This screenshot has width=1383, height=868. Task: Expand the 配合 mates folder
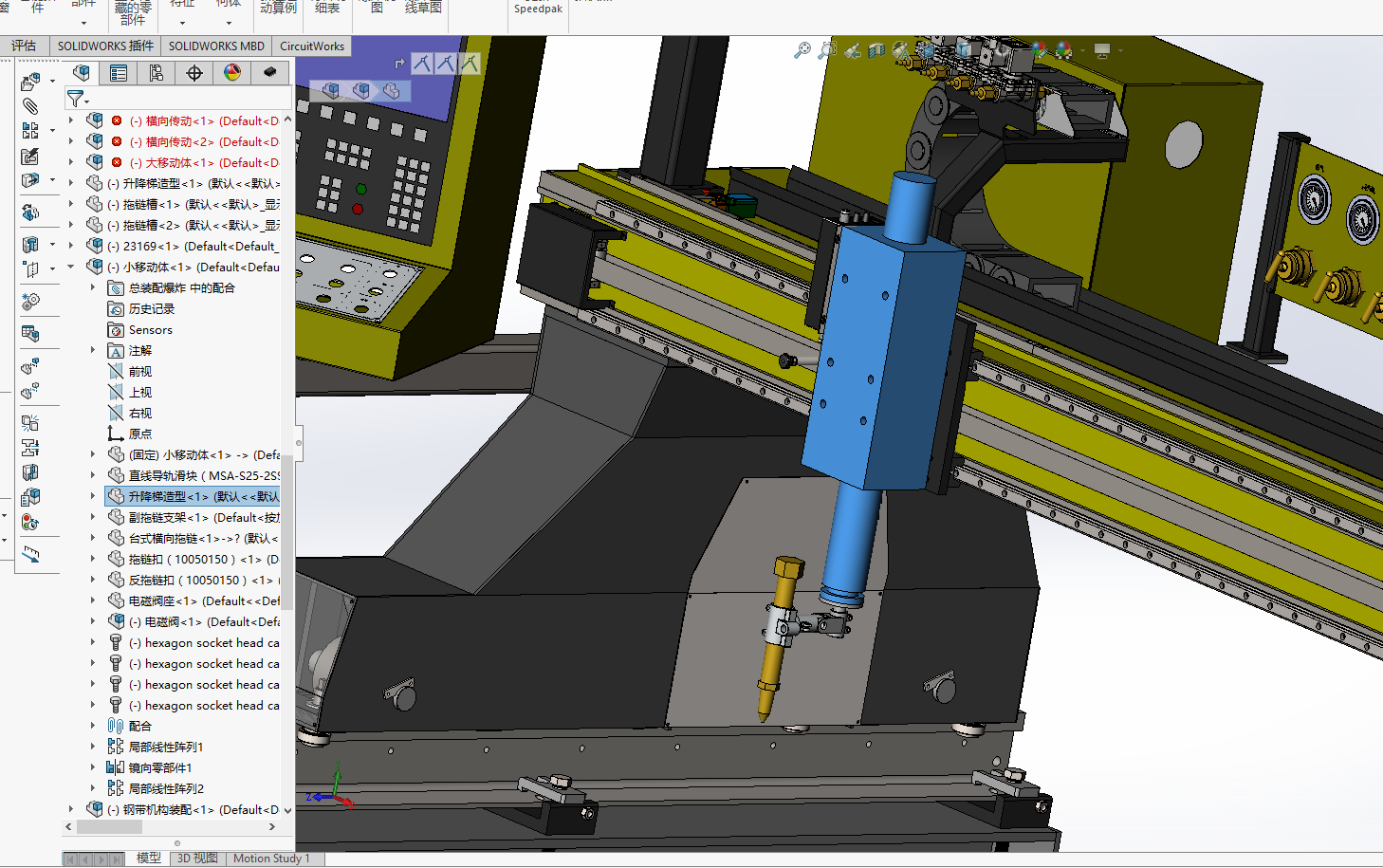(x=93, y=726)
